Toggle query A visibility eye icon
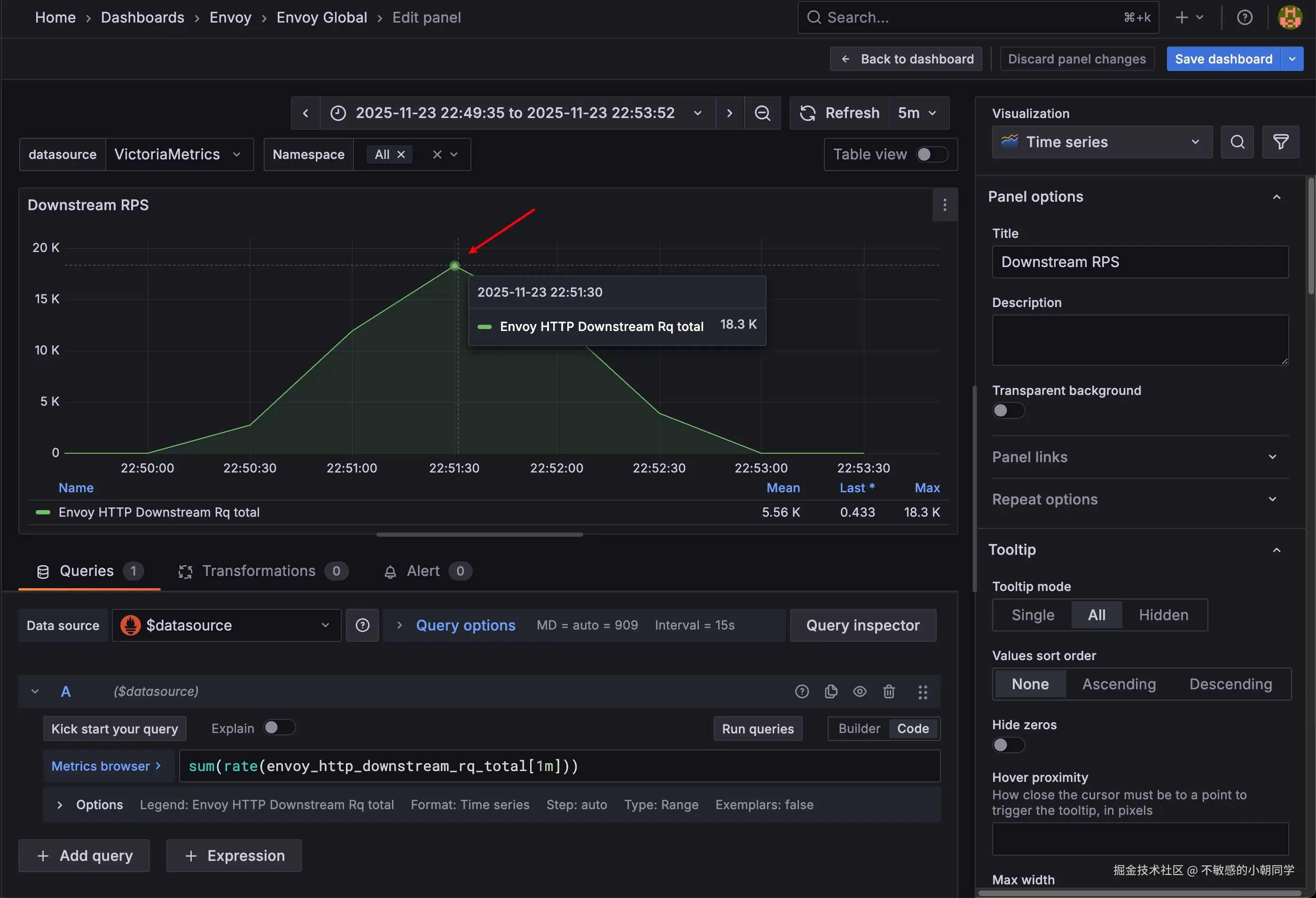 tap(860, 691)
